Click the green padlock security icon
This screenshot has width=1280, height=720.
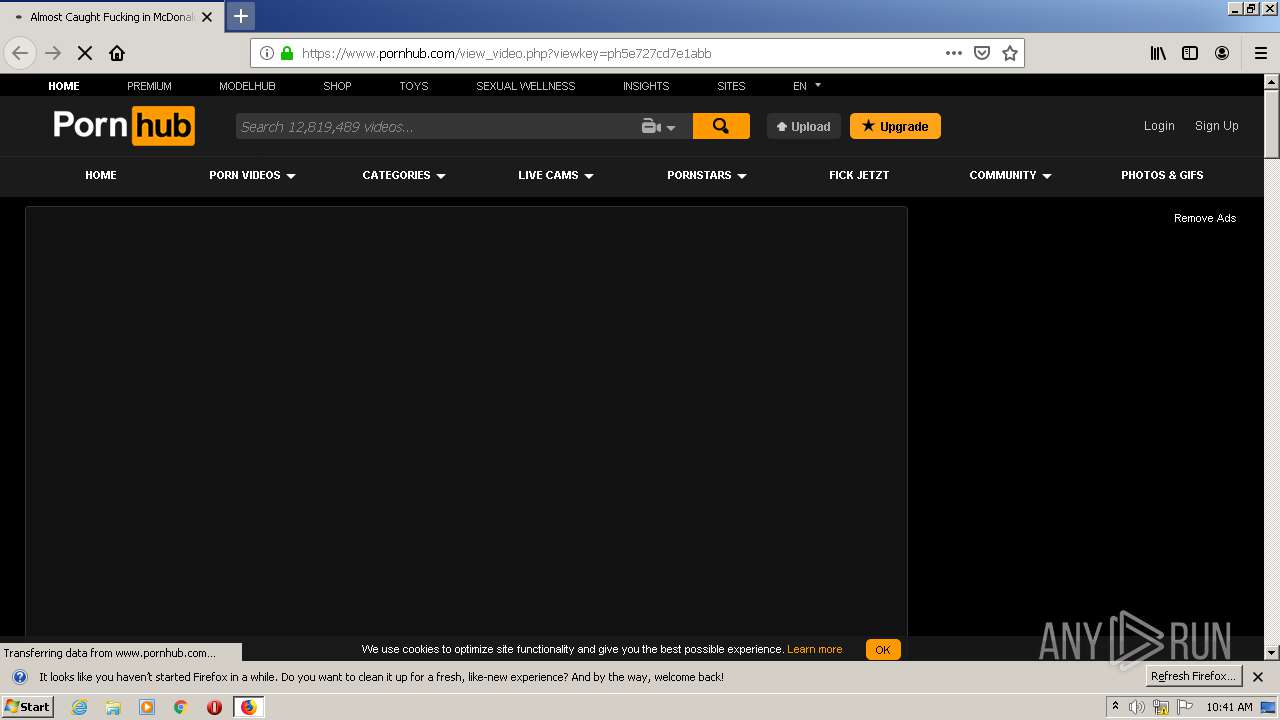[x=287, y=53]
